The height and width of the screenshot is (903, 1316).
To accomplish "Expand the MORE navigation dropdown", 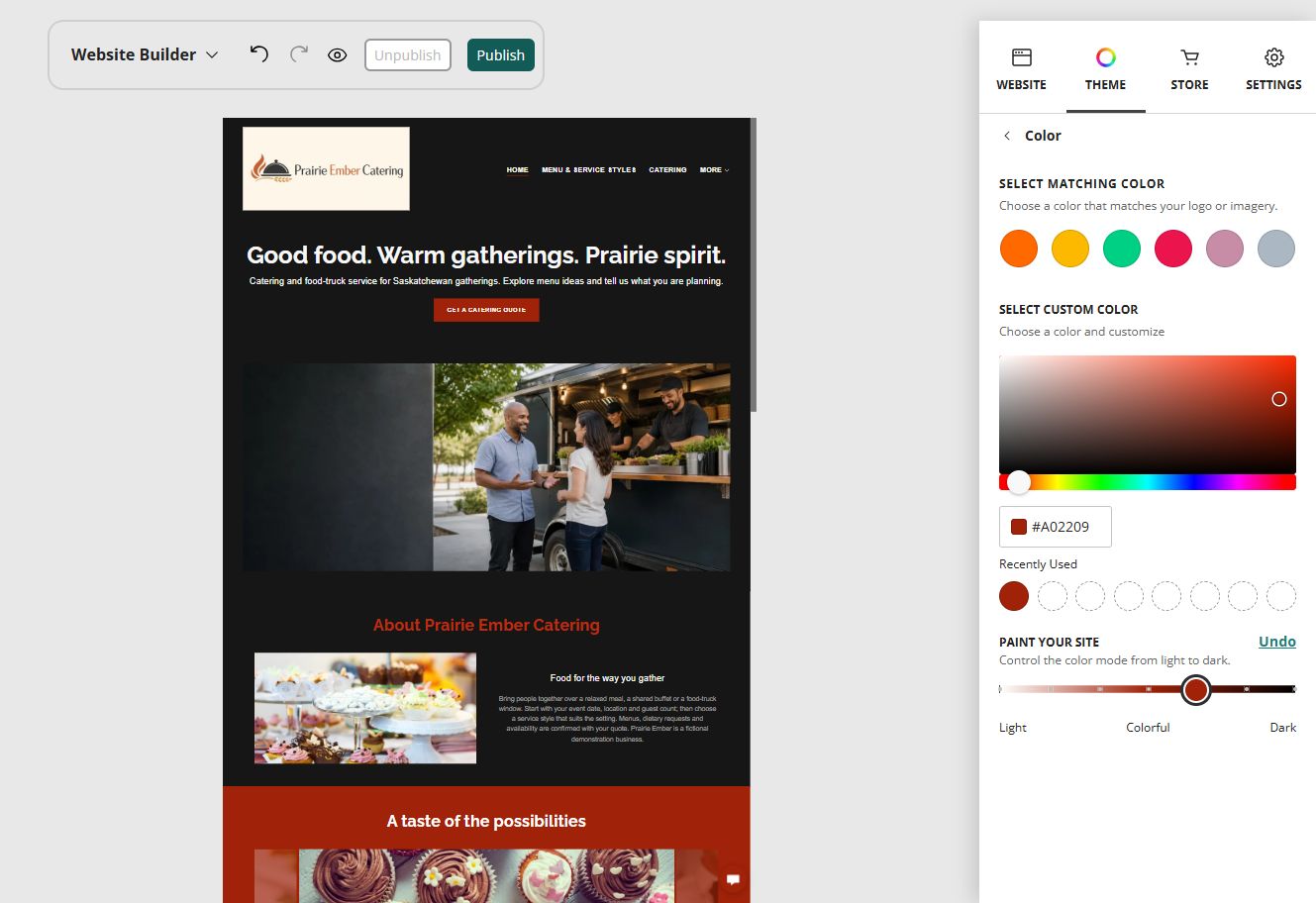I will [x=714, y=170].
